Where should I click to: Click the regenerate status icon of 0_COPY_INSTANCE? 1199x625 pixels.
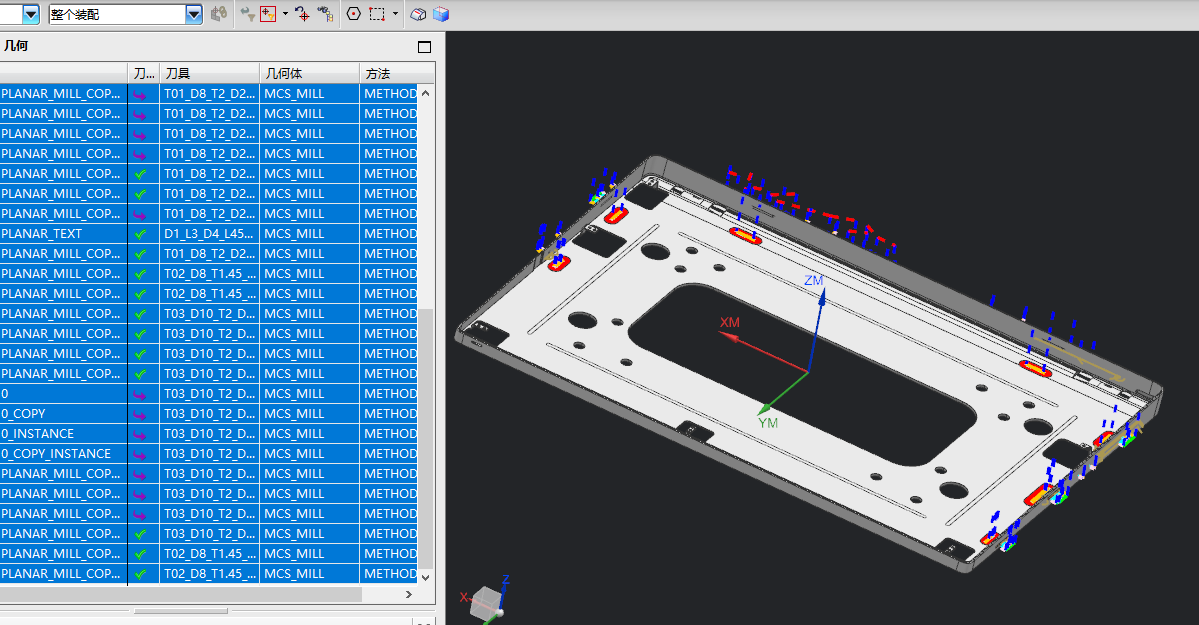pyautogui.click(x=140, y=454)
